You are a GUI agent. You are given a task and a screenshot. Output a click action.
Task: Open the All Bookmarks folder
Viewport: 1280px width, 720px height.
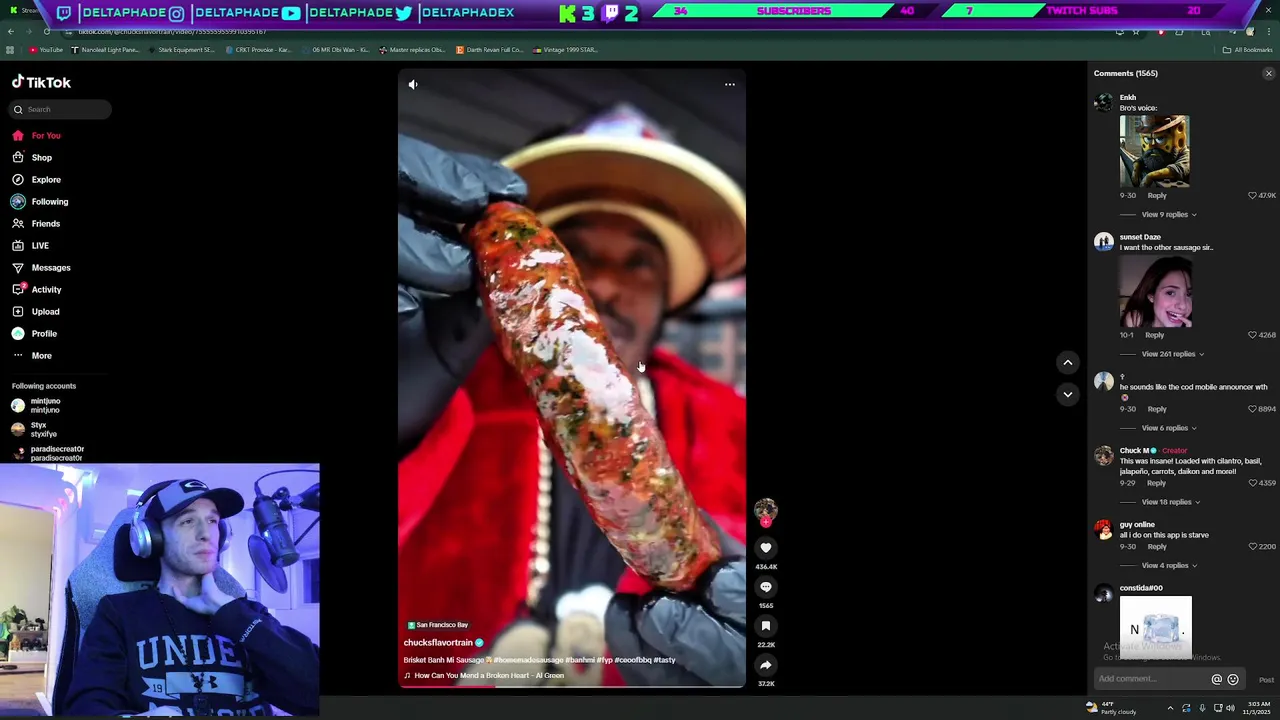click(1248, 50)
